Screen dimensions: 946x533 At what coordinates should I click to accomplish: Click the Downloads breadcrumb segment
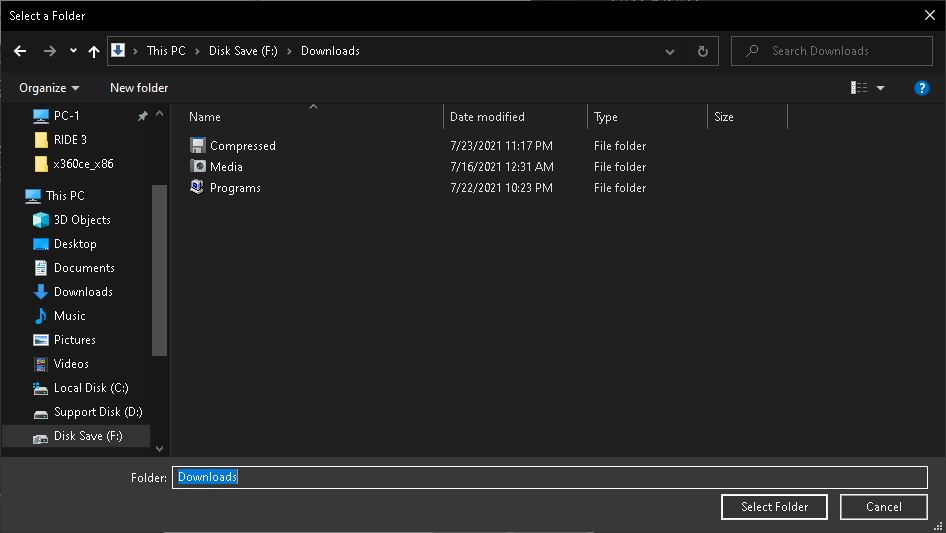coord(330,51)
